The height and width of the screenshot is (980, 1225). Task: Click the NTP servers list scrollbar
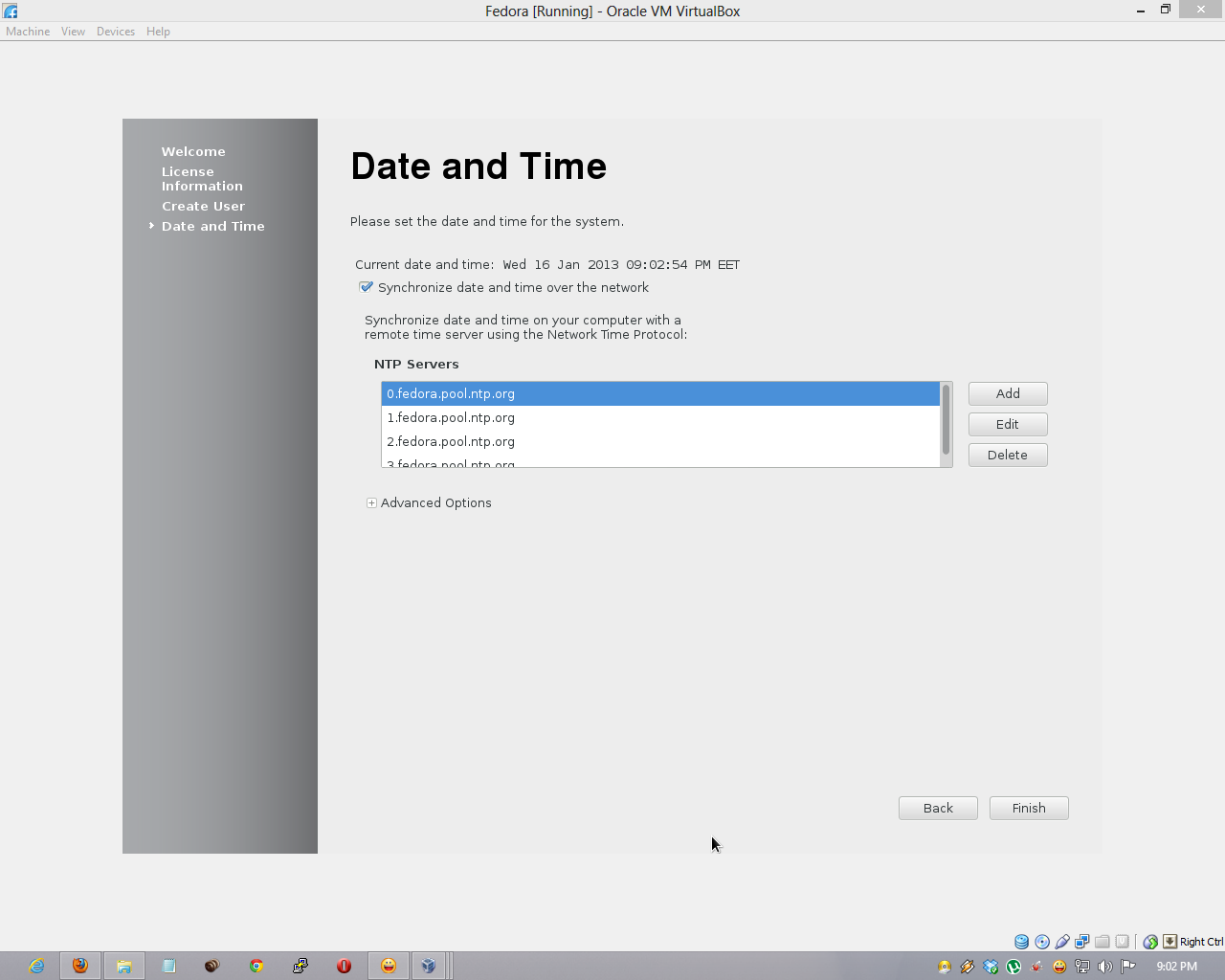point(946,419)
